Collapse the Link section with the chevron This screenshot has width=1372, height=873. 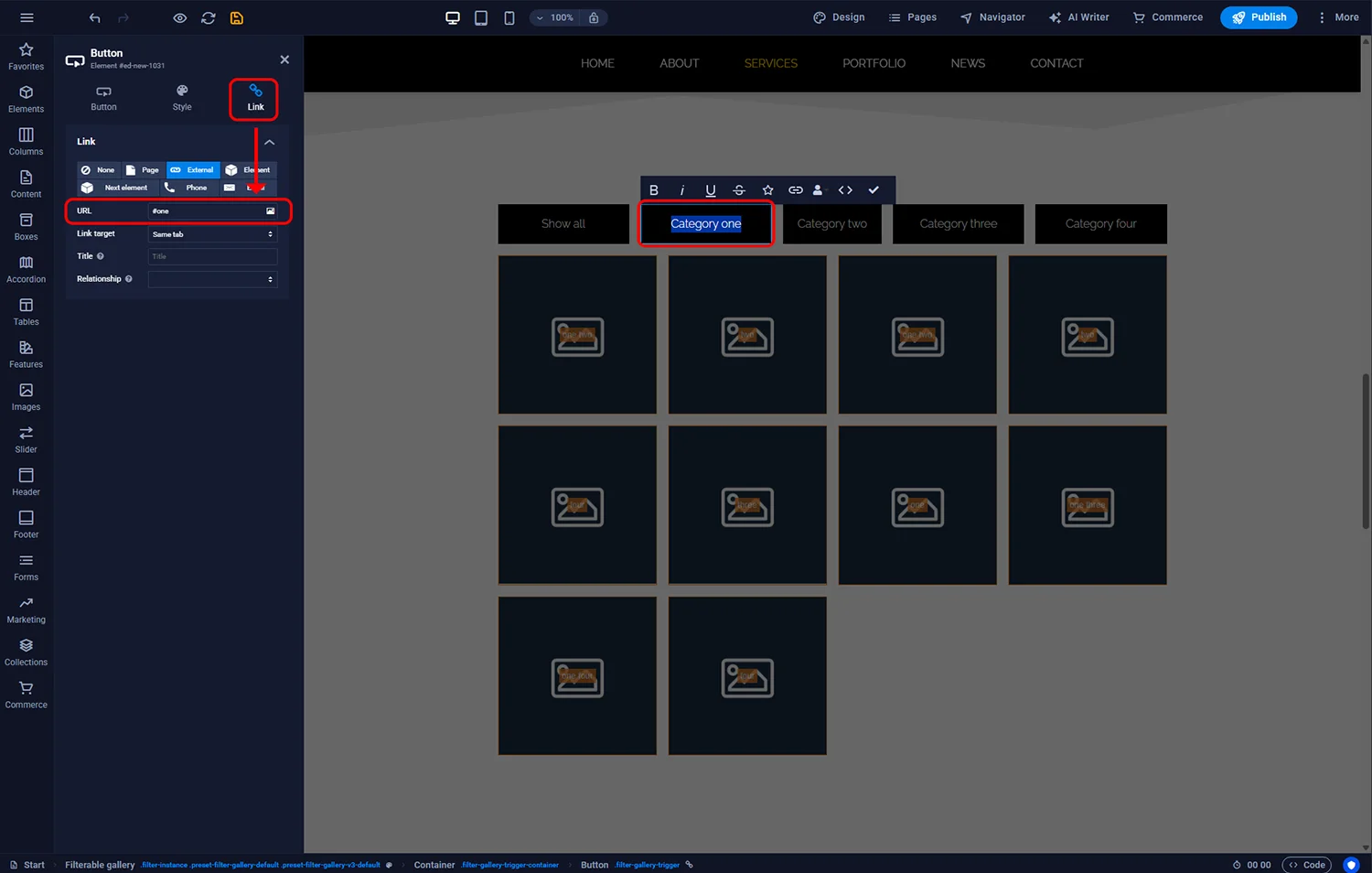270,142
